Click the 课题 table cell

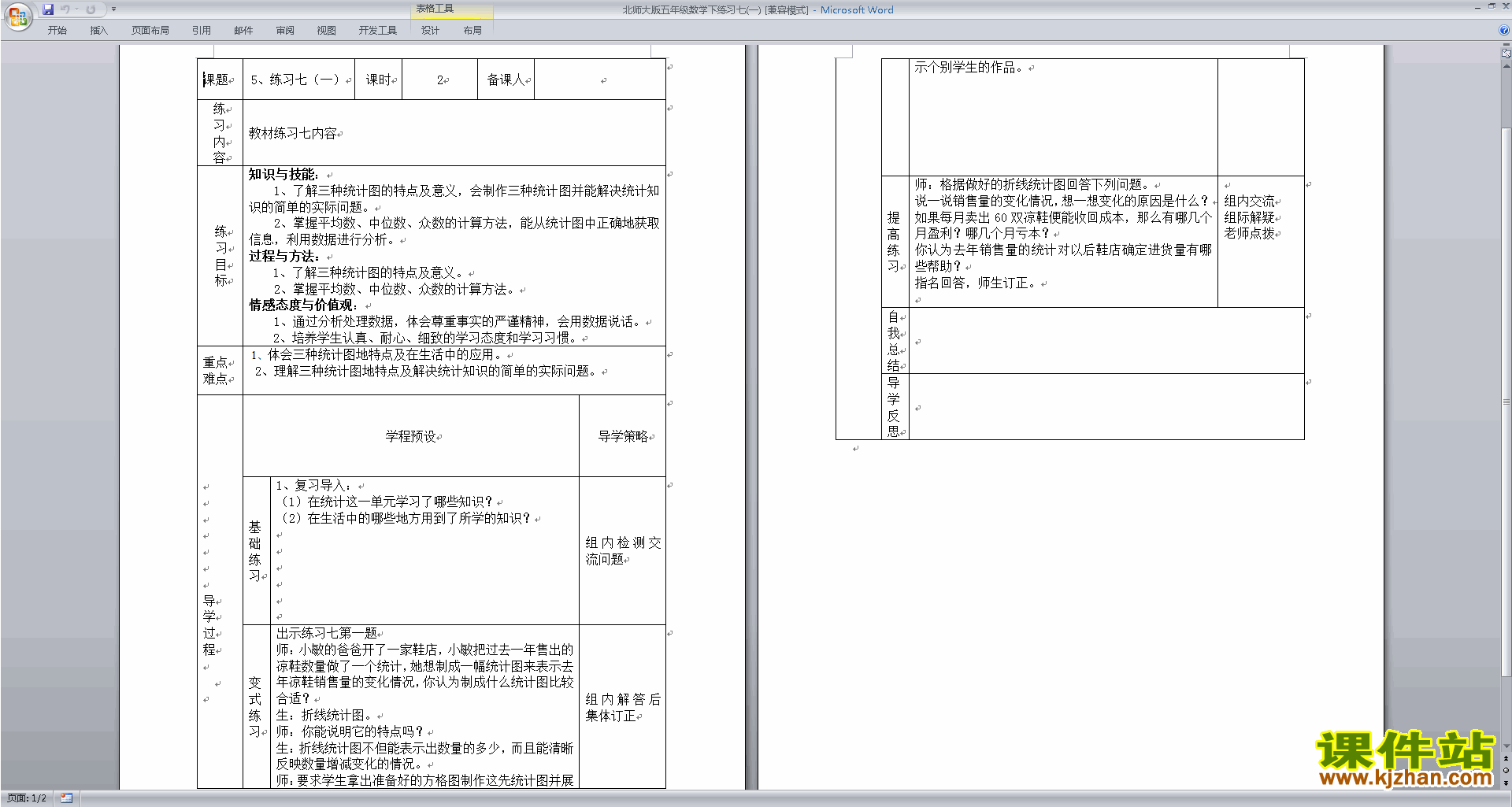click(220, 80)
